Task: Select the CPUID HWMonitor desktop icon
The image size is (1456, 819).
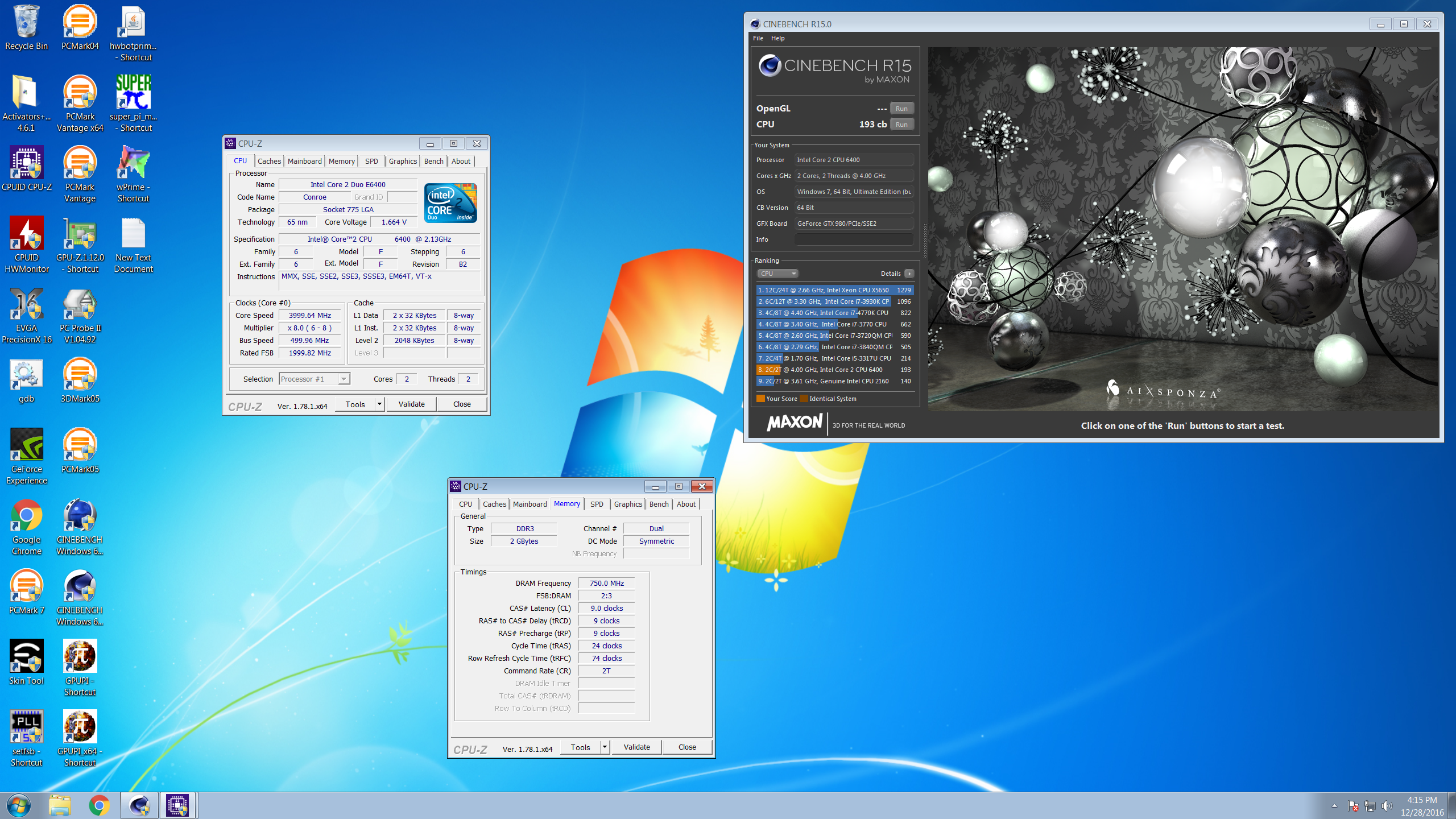Action: click(26, 246)
